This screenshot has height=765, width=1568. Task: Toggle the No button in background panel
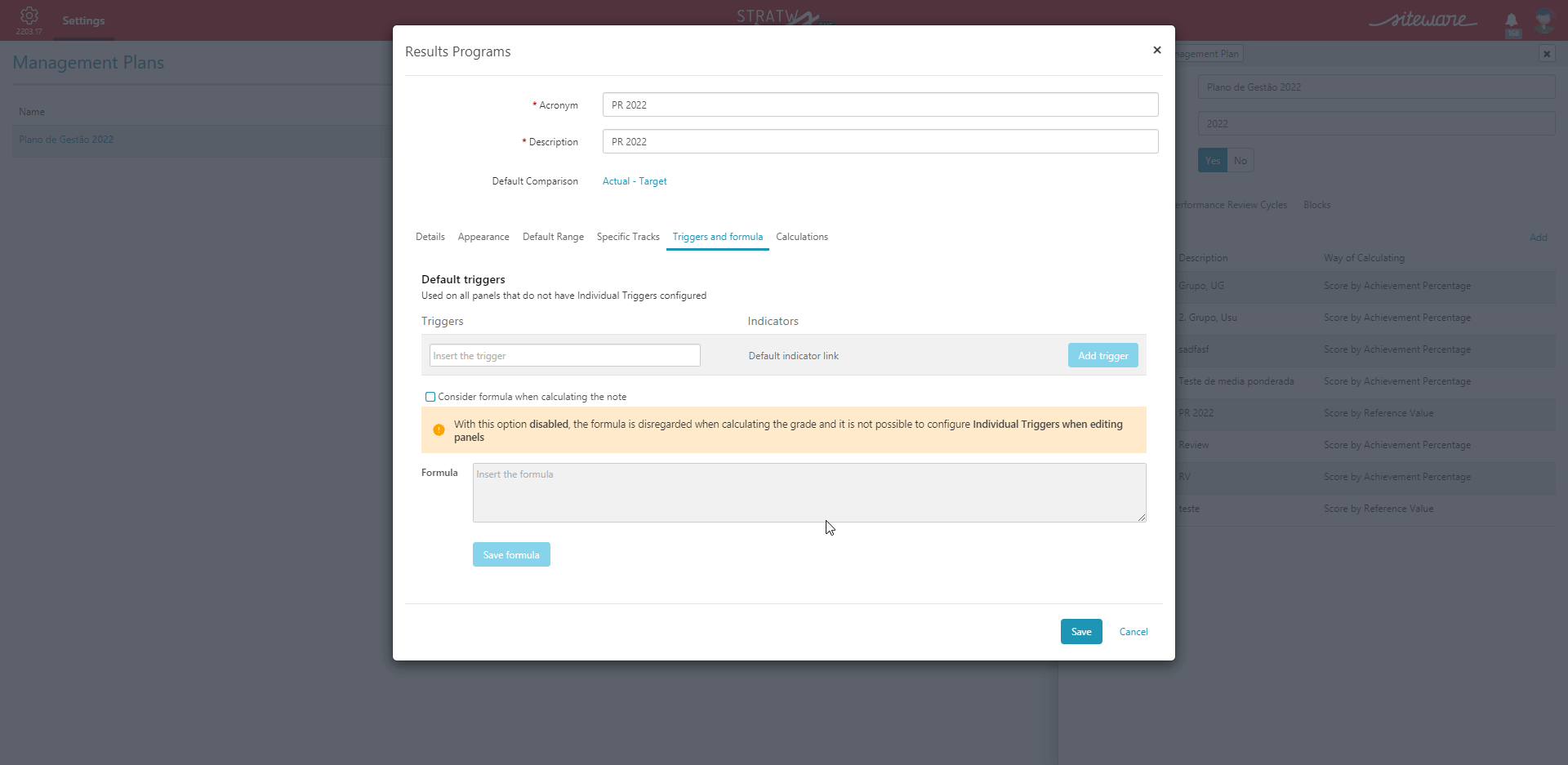click(x=1241, y=160)
